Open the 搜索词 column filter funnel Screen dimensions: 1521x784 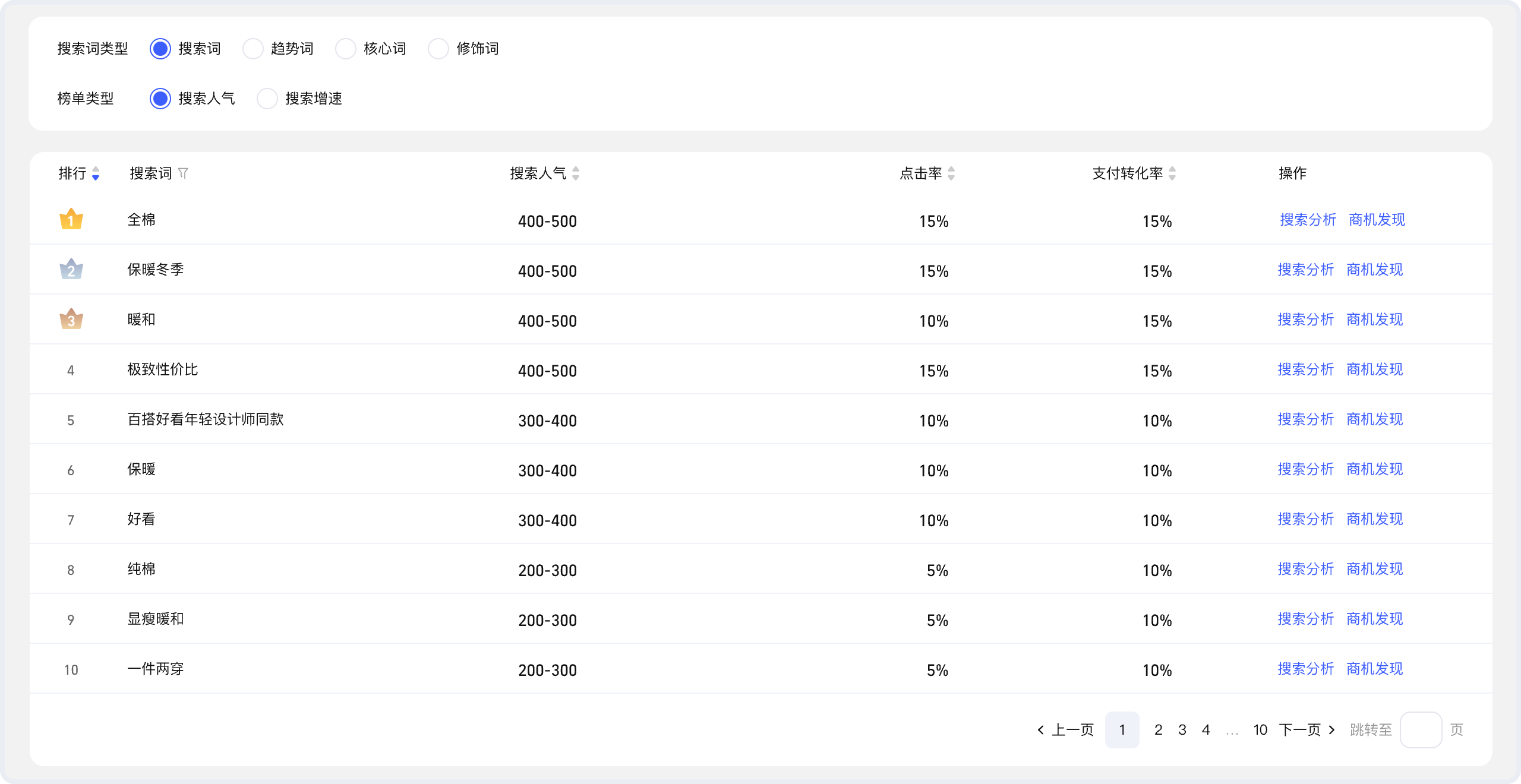coord(183,173)
